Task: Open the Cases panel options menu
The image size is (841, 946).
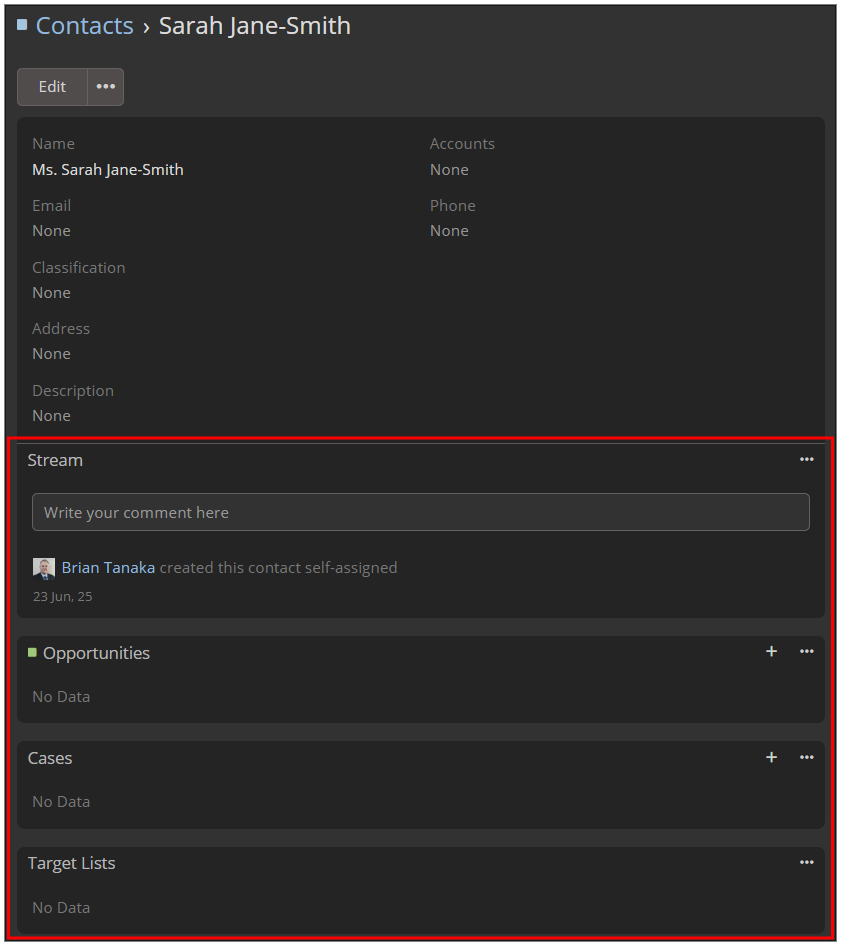Action: pos(807,757)
